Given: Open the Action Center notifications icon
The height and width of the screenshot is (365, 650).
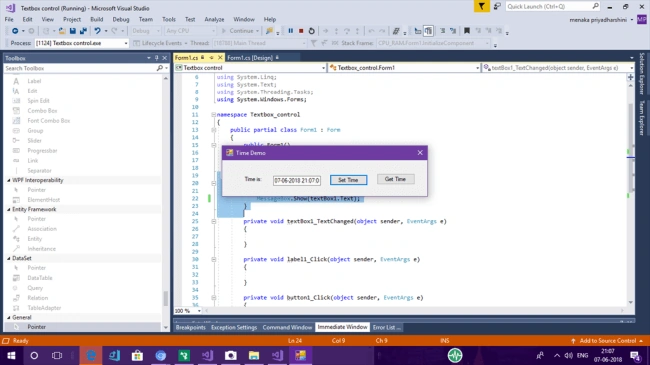Looking at the screenshot, I should click(635, 355).
